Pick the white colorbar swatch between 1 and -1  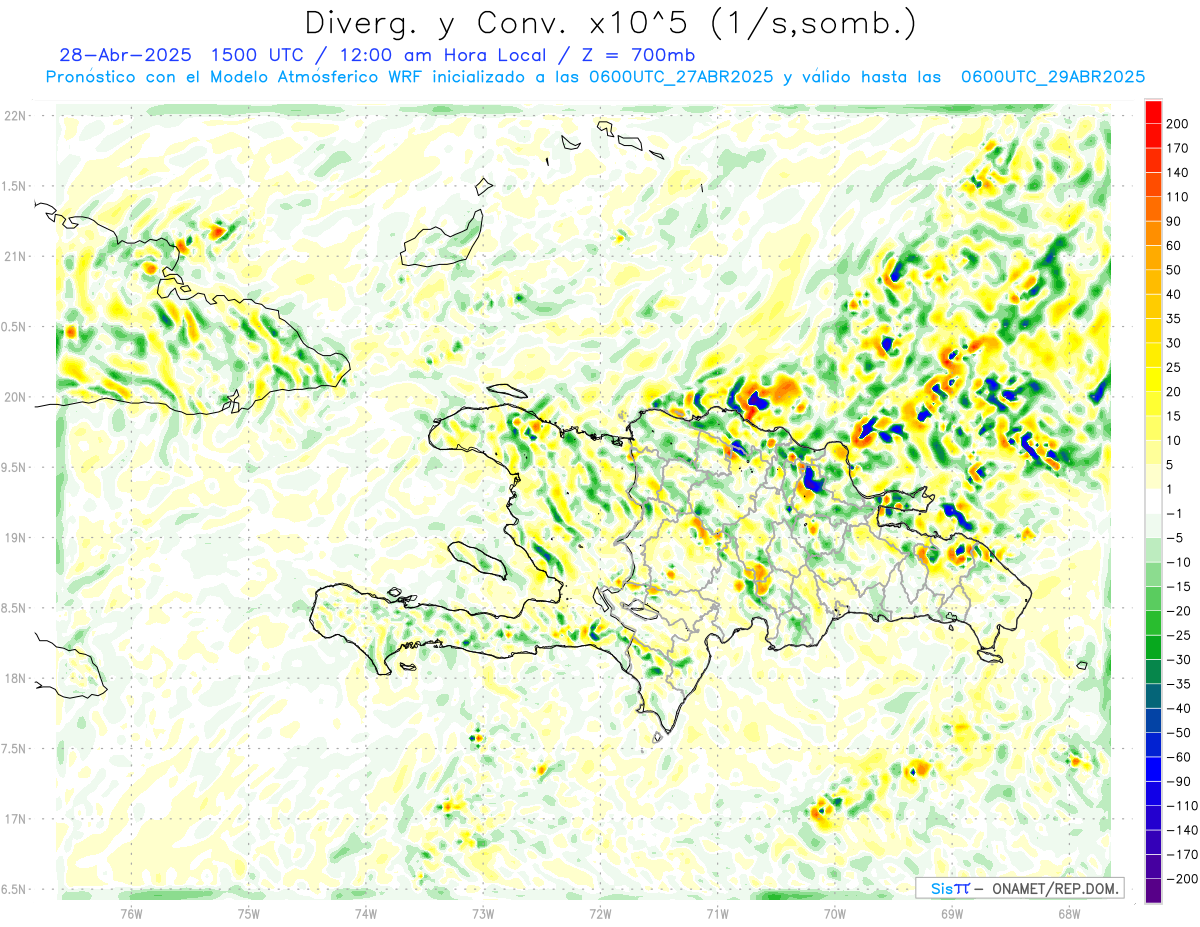1153,502
